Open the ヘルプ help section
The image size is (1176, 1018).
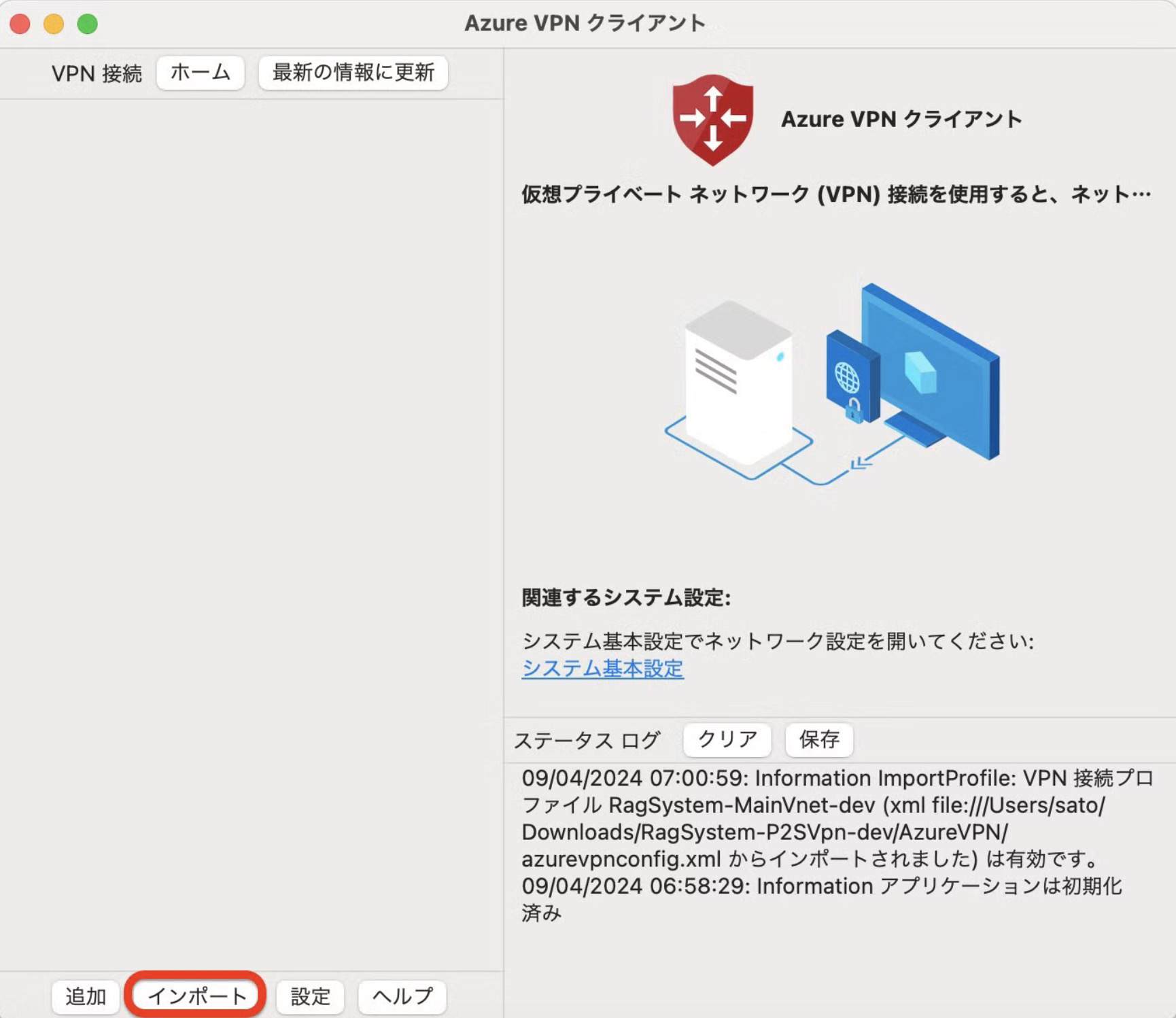click(402, 996)
